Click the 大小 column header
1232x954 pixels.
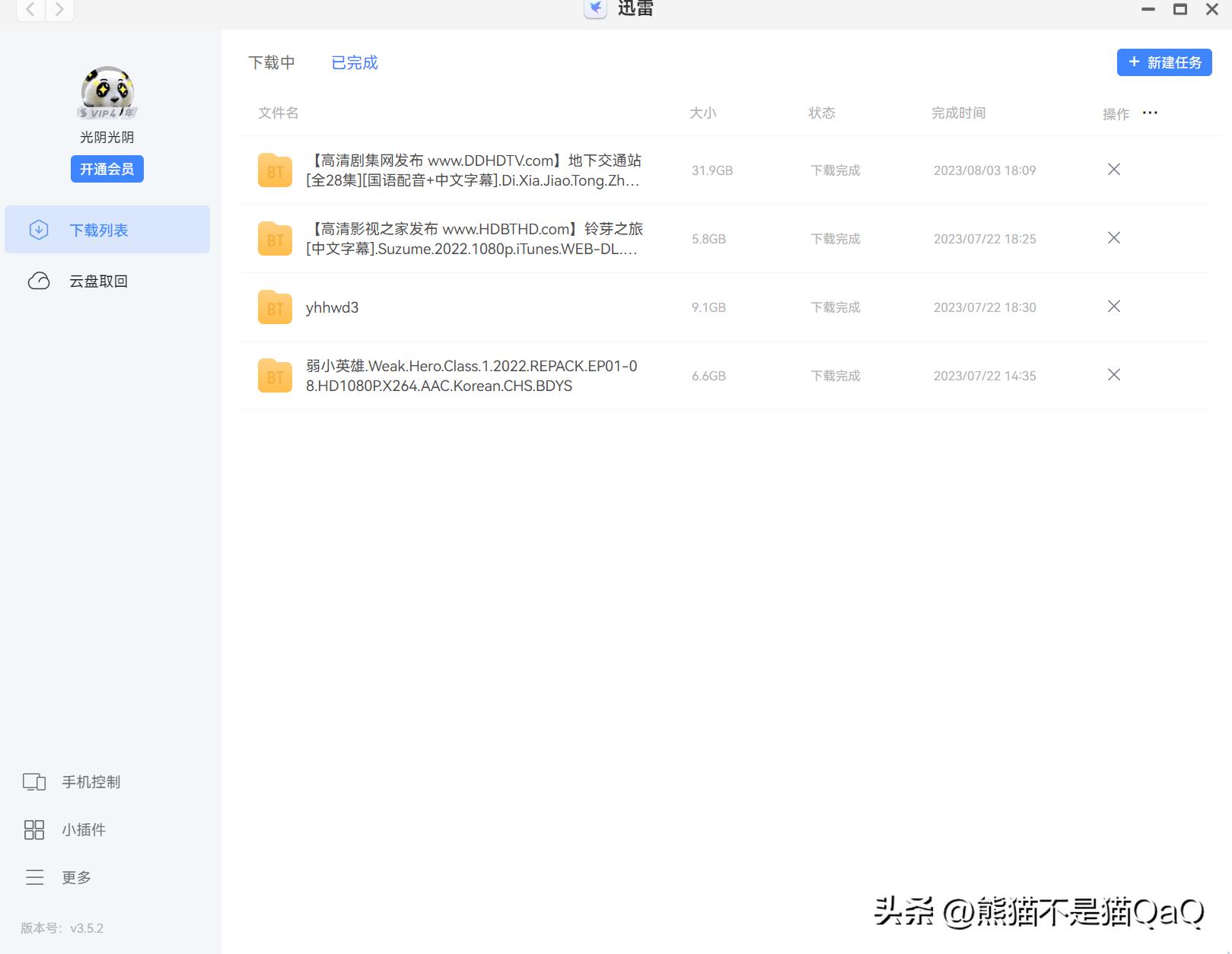[x=704, y=113]
